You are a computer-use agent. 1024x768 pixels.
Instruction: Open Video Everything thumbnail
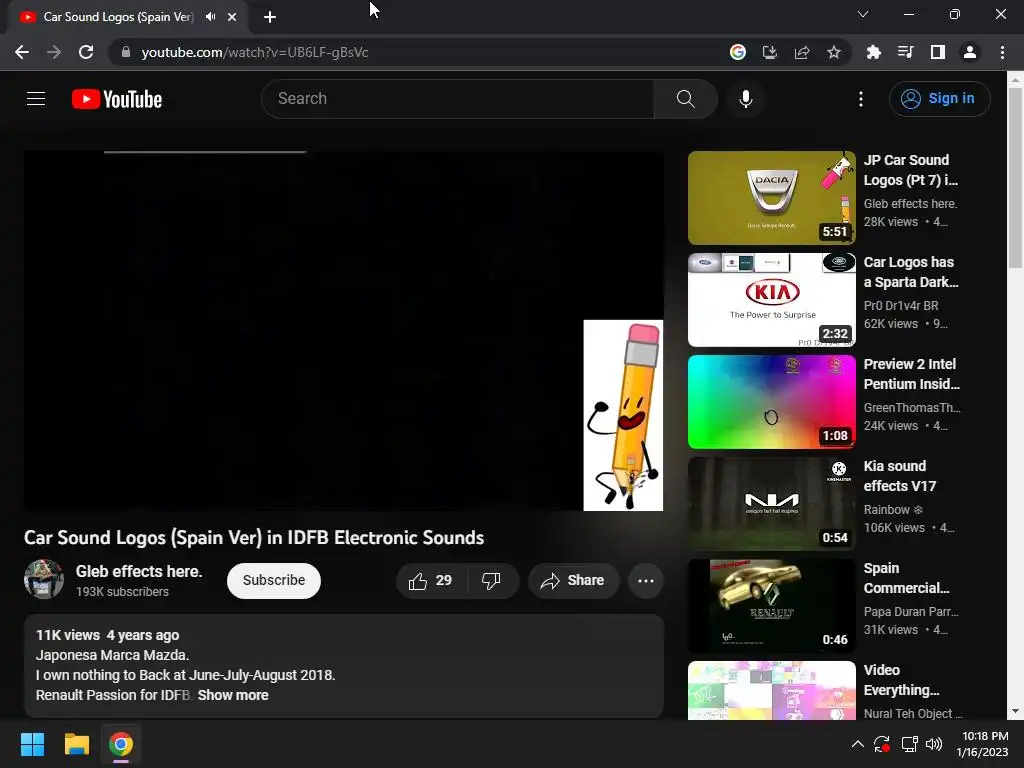pos(771,690)
